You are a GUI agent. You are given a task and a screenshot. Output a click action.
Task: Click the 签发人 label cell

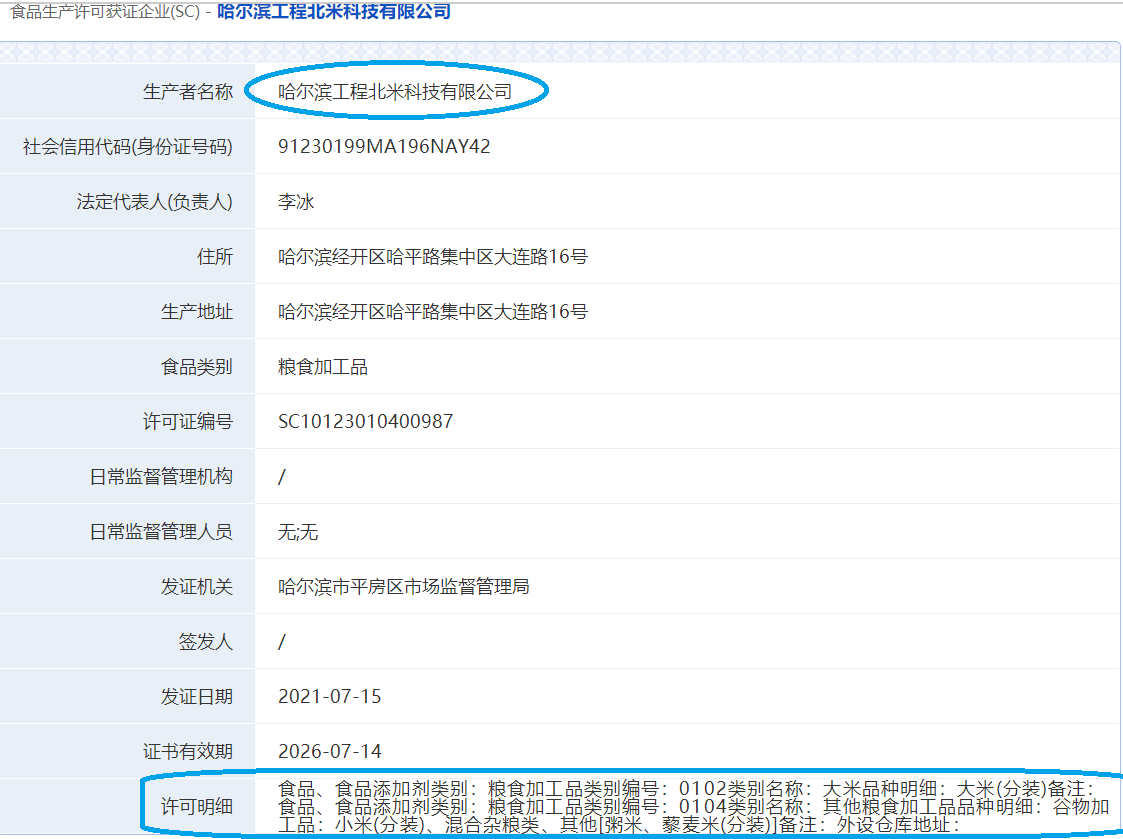127,641
